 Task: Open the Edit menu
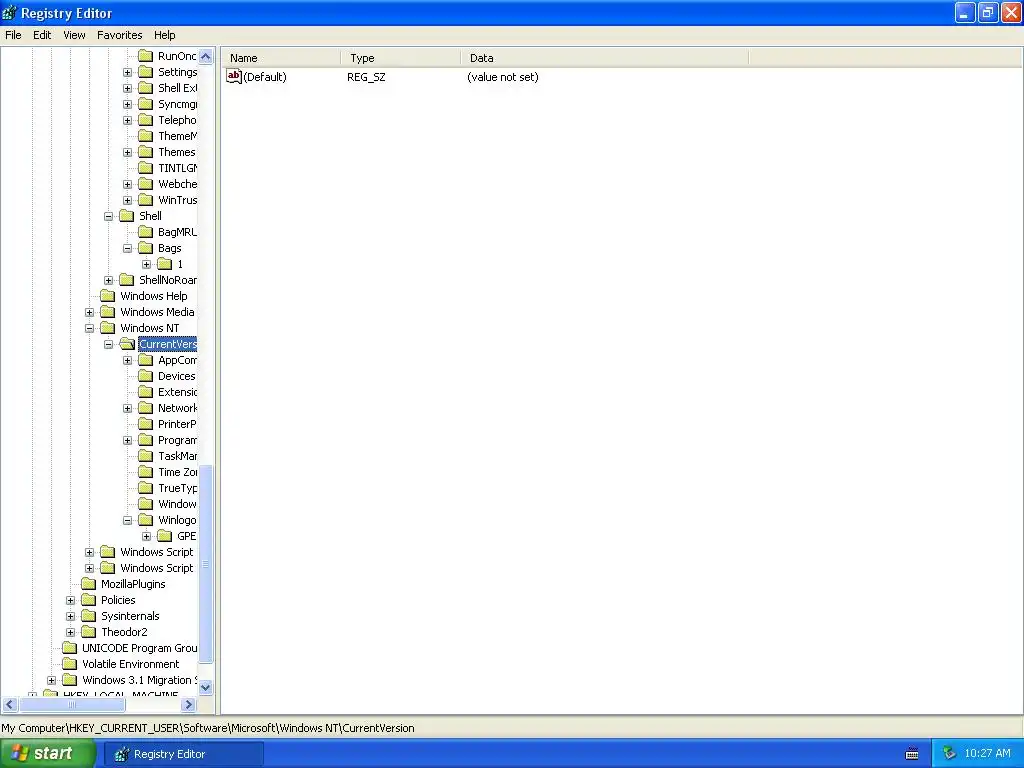pyautogui.click(x=42, y=35)
